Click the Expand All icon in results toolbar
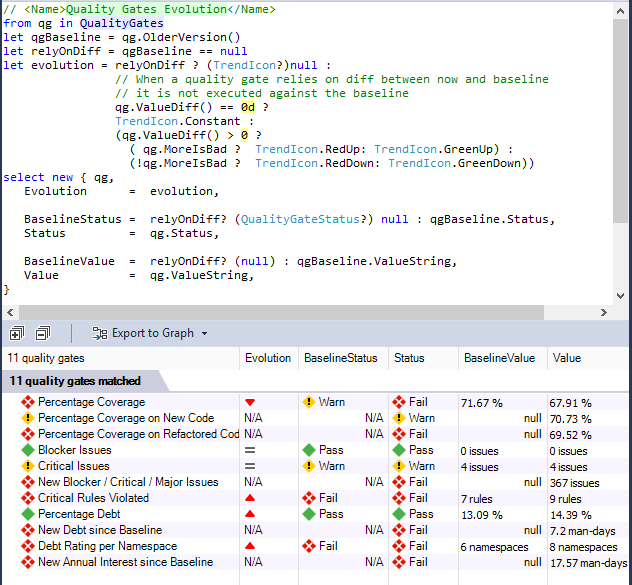Image resolution: width=632 pixels, height=585 pixels. 17,333
